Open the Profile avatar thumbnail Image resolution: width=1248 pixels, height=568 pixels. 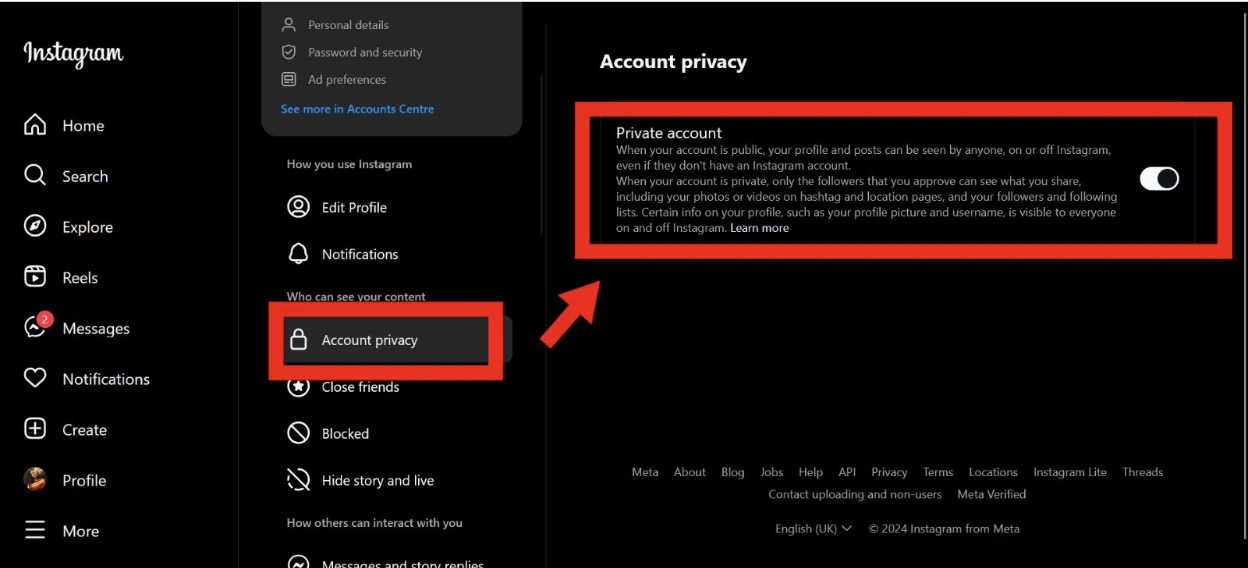(35, 480)
